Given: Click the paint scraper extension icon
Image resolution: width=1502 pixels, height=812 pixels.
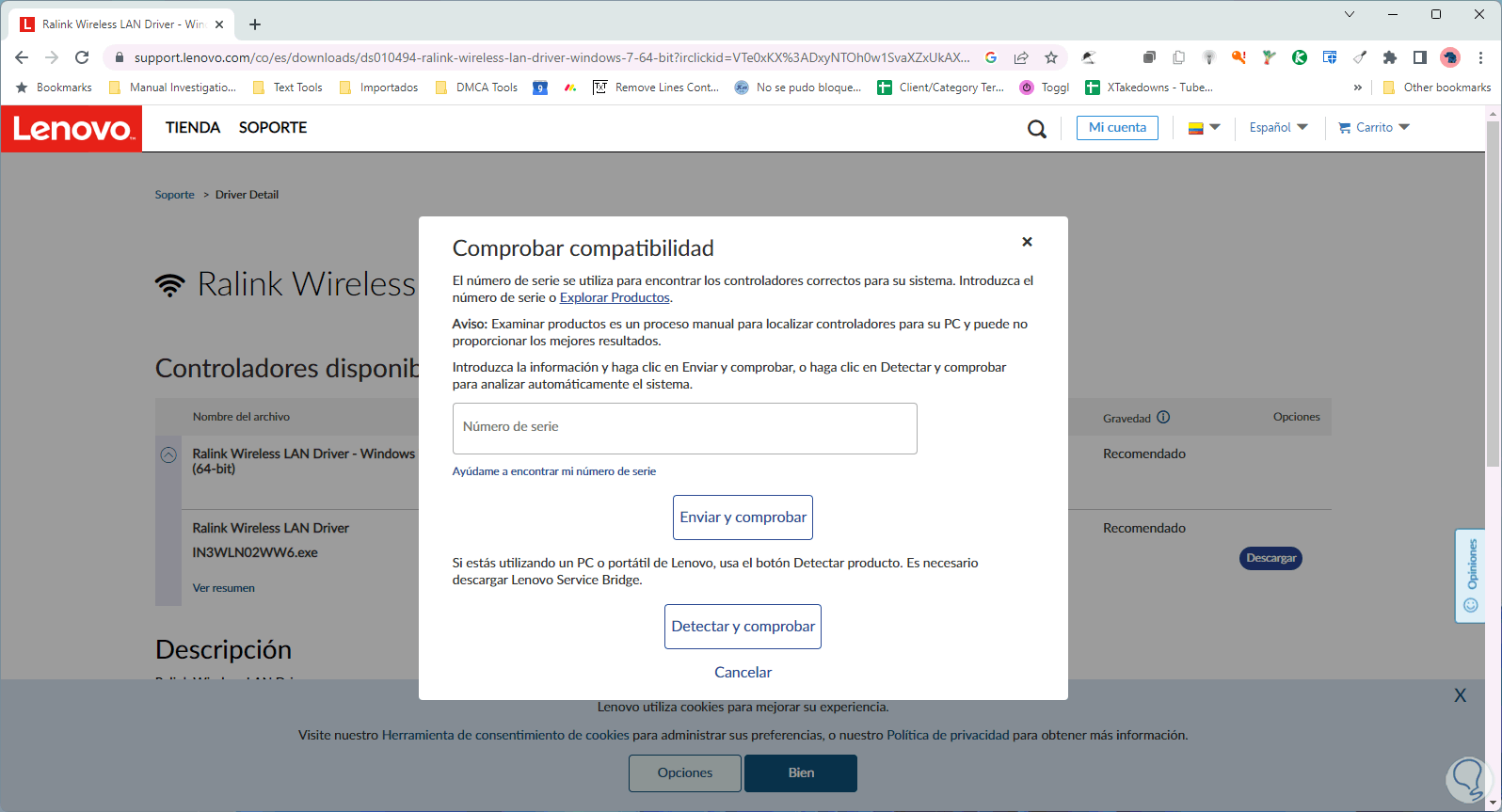Looking at the screenshot, I should pyautogui.click(x=1360, y=57).
